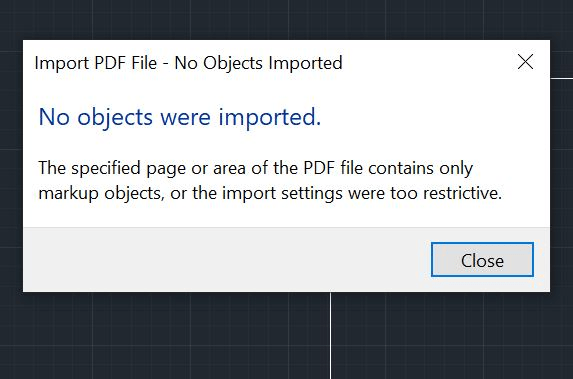573x379 pixels.
Task: Click the drawing canvas left of the dialog
Action: pyautogui.click(x=11, y=164)
